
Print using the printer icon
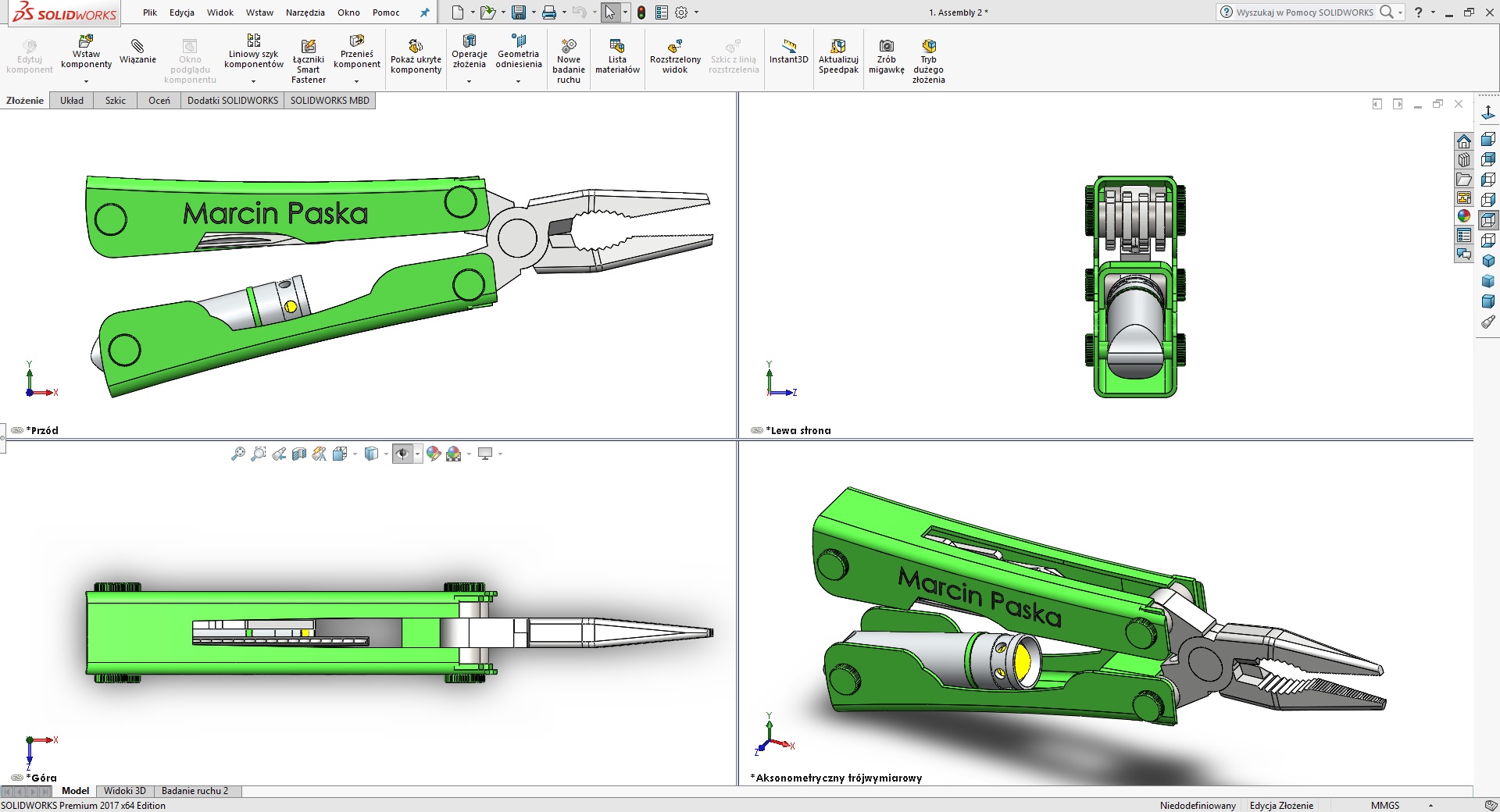tap(549, 12)
